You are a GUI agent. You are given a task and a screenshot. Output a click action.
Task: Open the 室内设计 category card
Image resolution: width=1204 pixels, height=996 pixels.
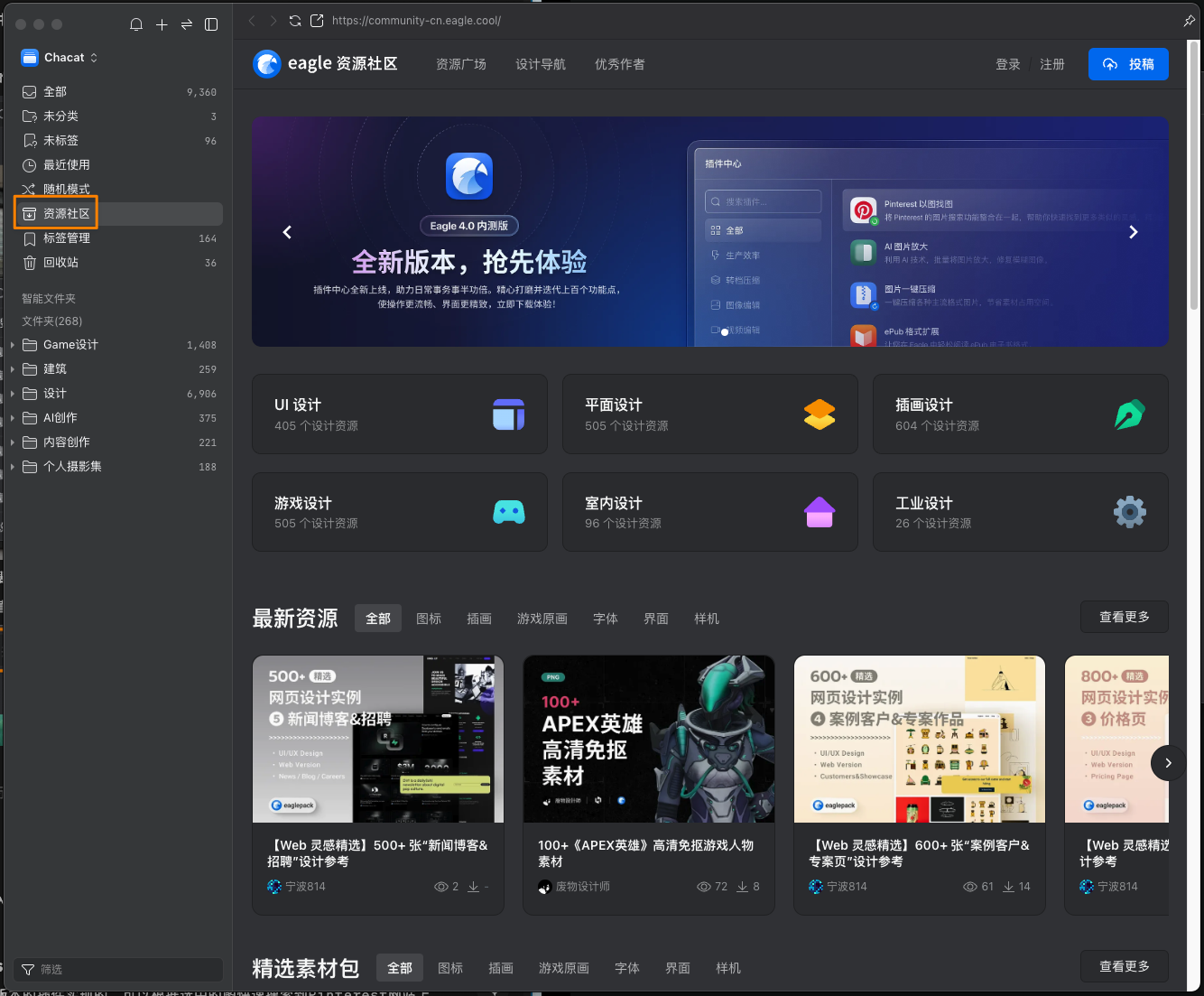[710, 512]
